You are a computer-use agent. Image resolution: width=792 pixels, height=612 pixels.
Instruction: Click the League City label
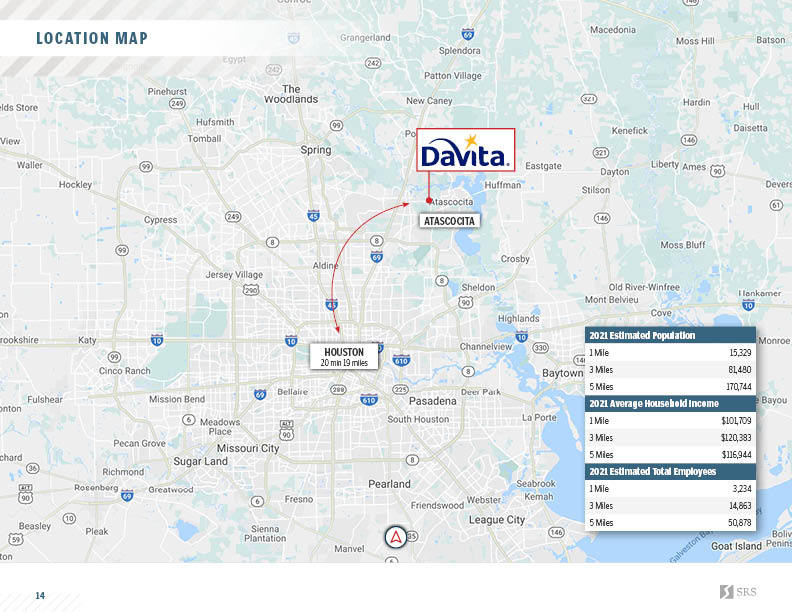(x=497, y=520)
